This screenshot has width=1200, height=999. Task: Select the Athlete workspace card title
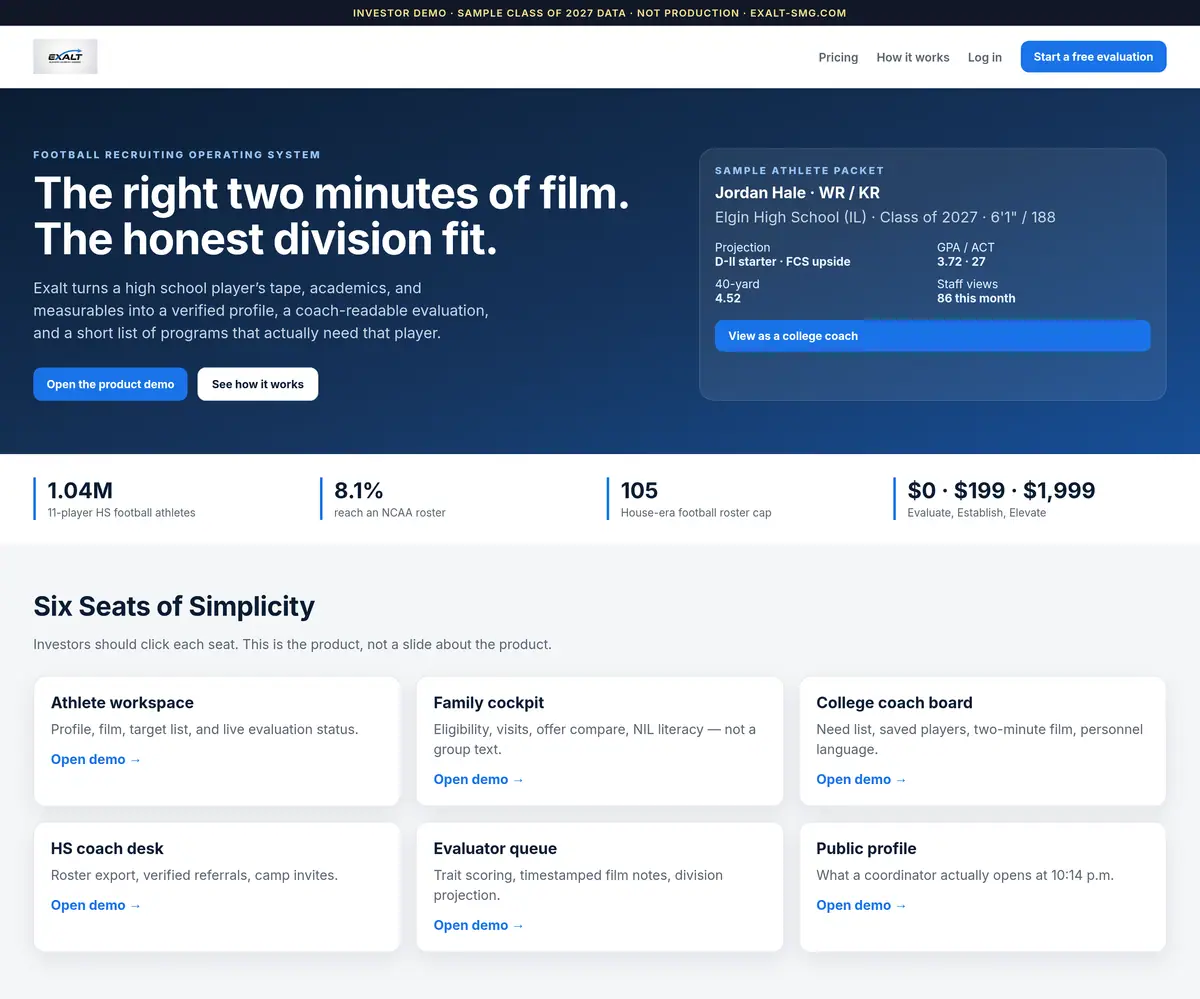[122, 703]
